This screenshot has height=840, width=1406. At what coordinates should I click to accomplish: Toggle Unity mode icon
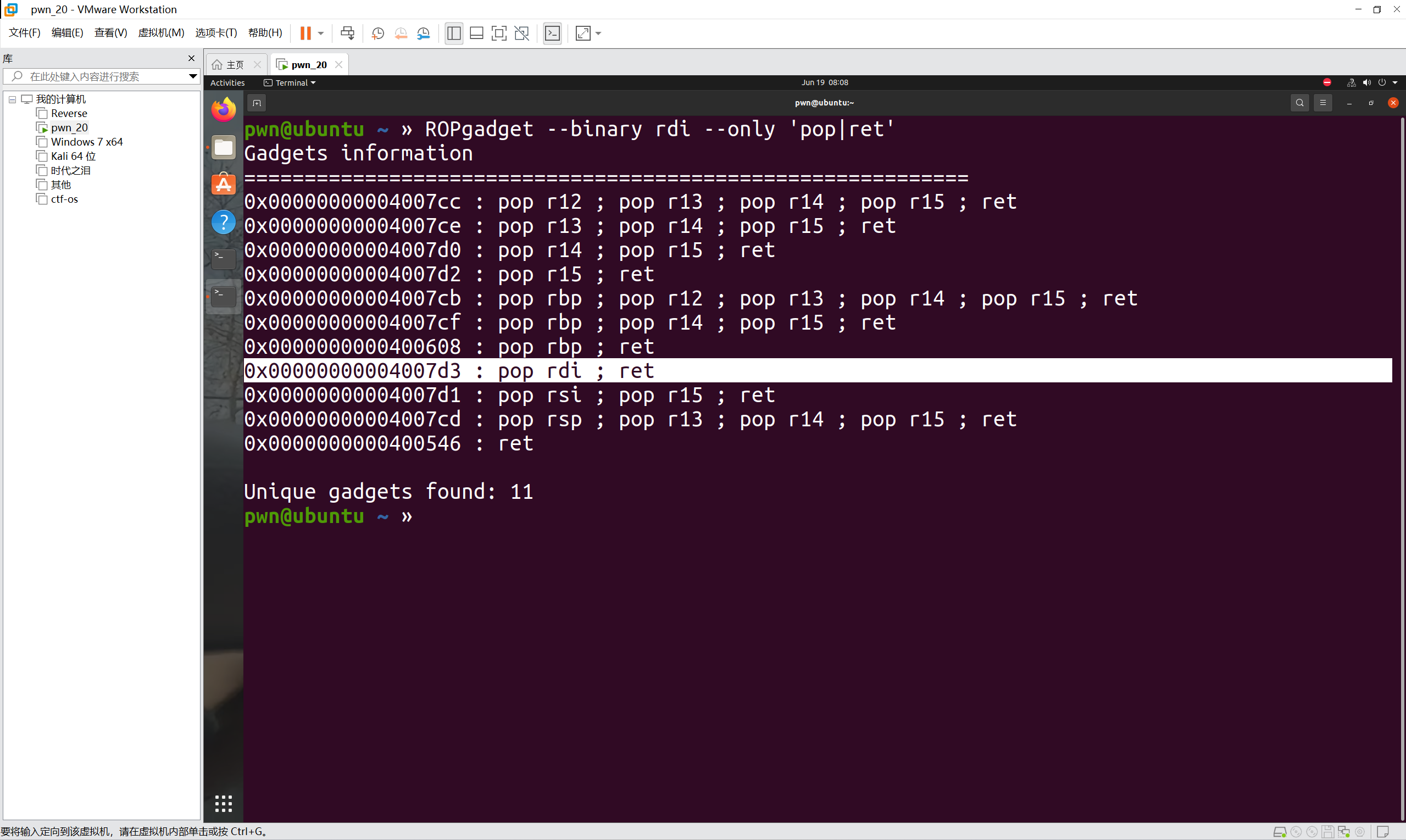pos(521,34)
